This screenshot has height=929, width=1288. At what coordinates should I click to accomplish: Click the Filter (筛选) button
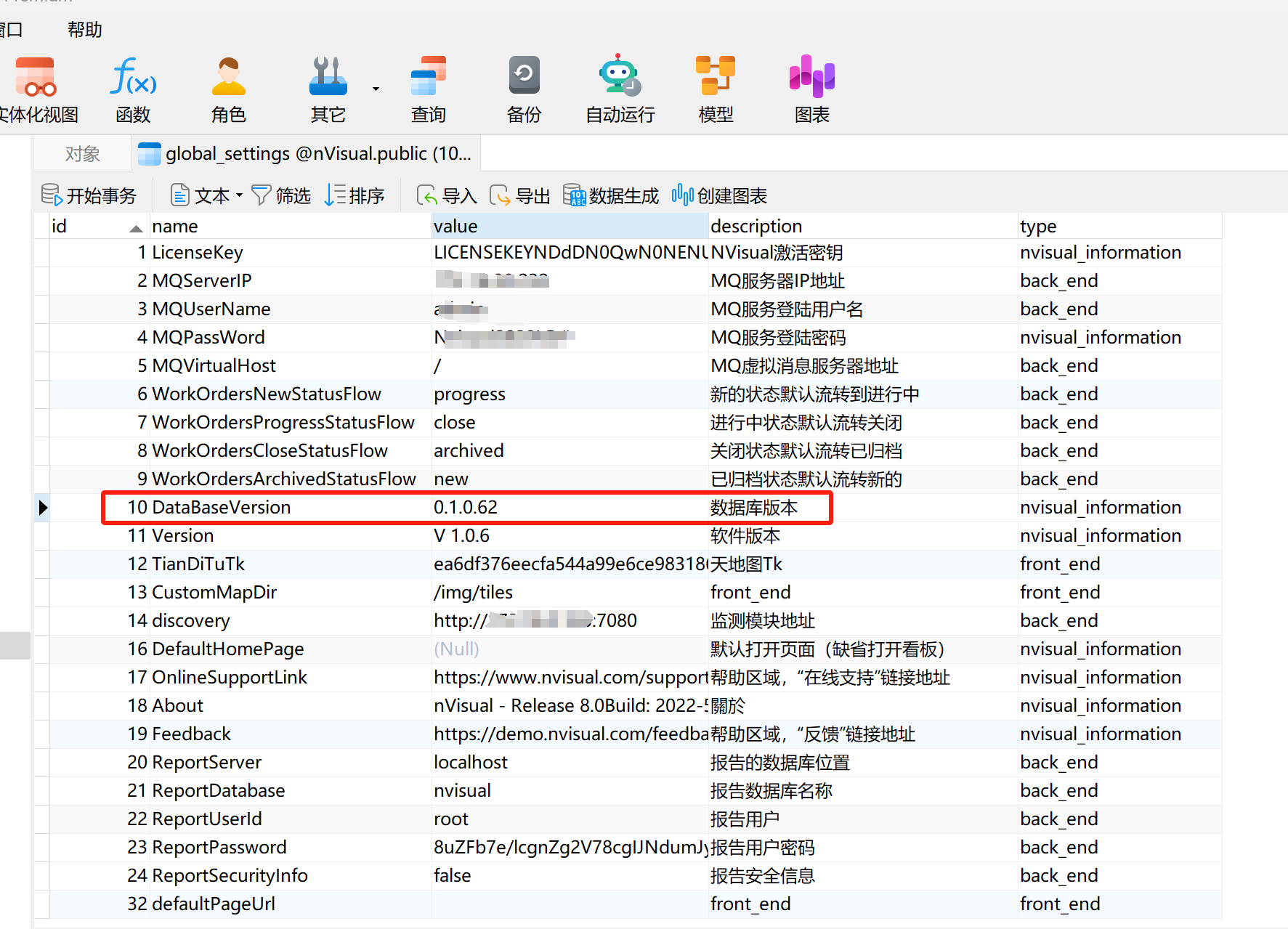pos(281,195)
